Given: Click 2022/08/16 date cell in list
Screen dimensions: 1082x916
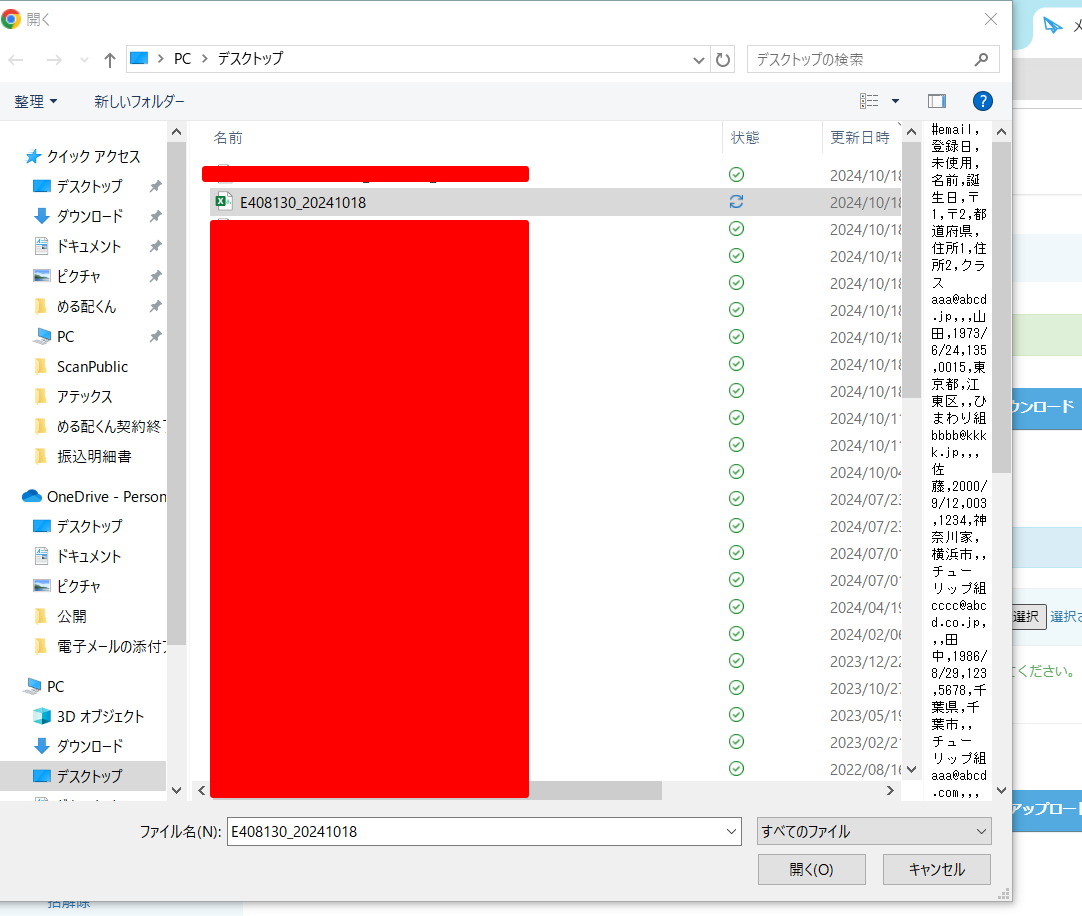Looking at the screenshot, I should 865,769.
